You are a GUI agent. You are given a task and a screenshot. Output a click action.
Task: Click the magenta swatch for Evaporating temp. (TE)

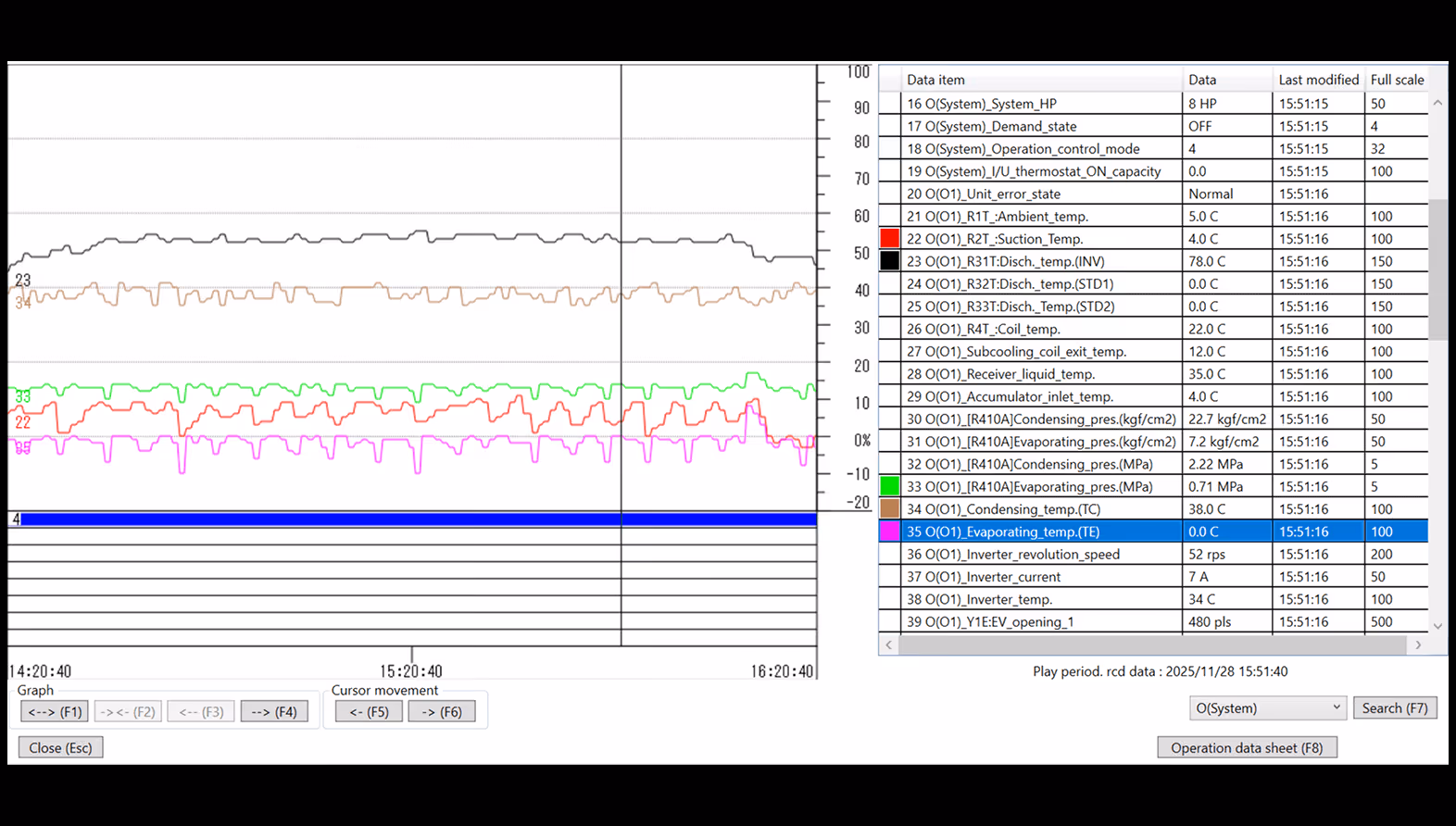(889, 532)
